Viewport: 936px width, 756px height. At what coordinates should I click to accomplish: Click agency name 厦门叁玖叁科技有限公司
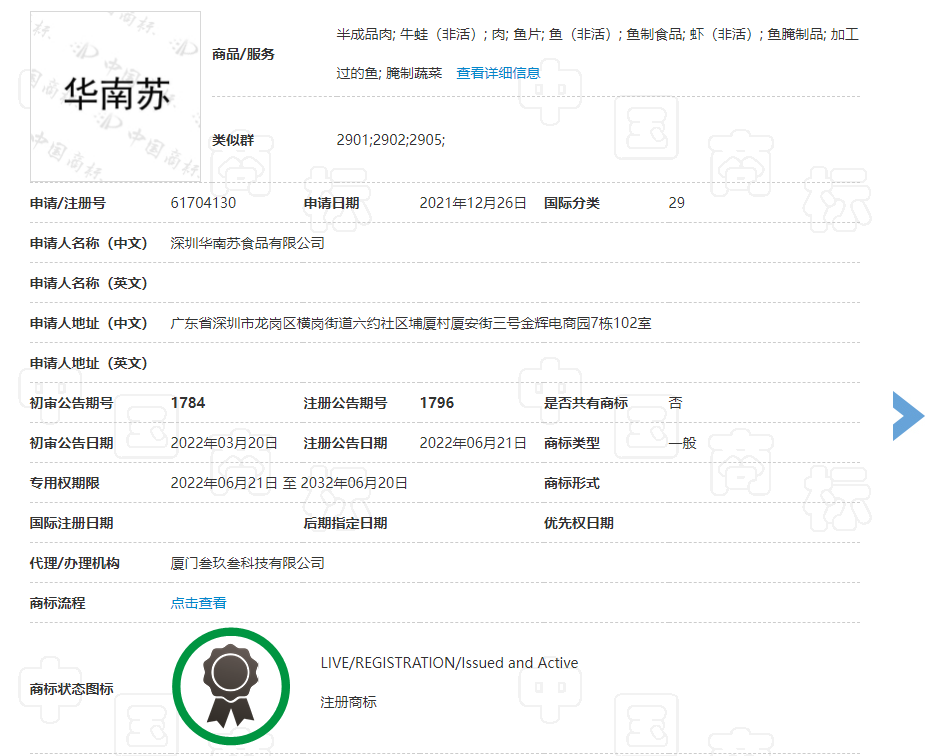(247, 563)
